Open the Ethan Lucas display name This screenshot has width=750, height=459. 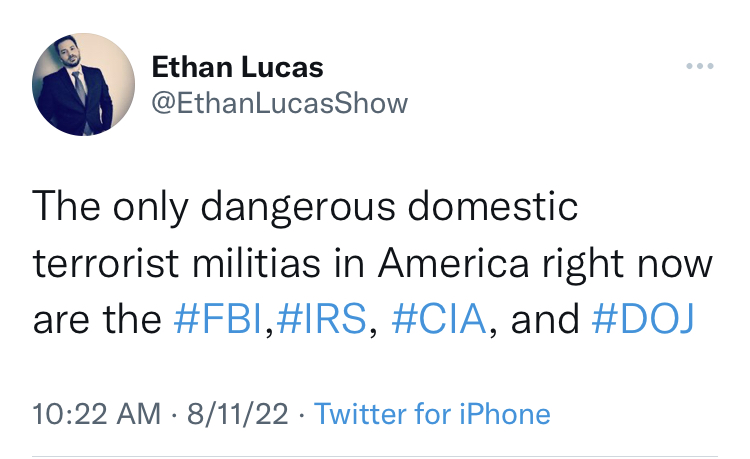tap(237, 68)
